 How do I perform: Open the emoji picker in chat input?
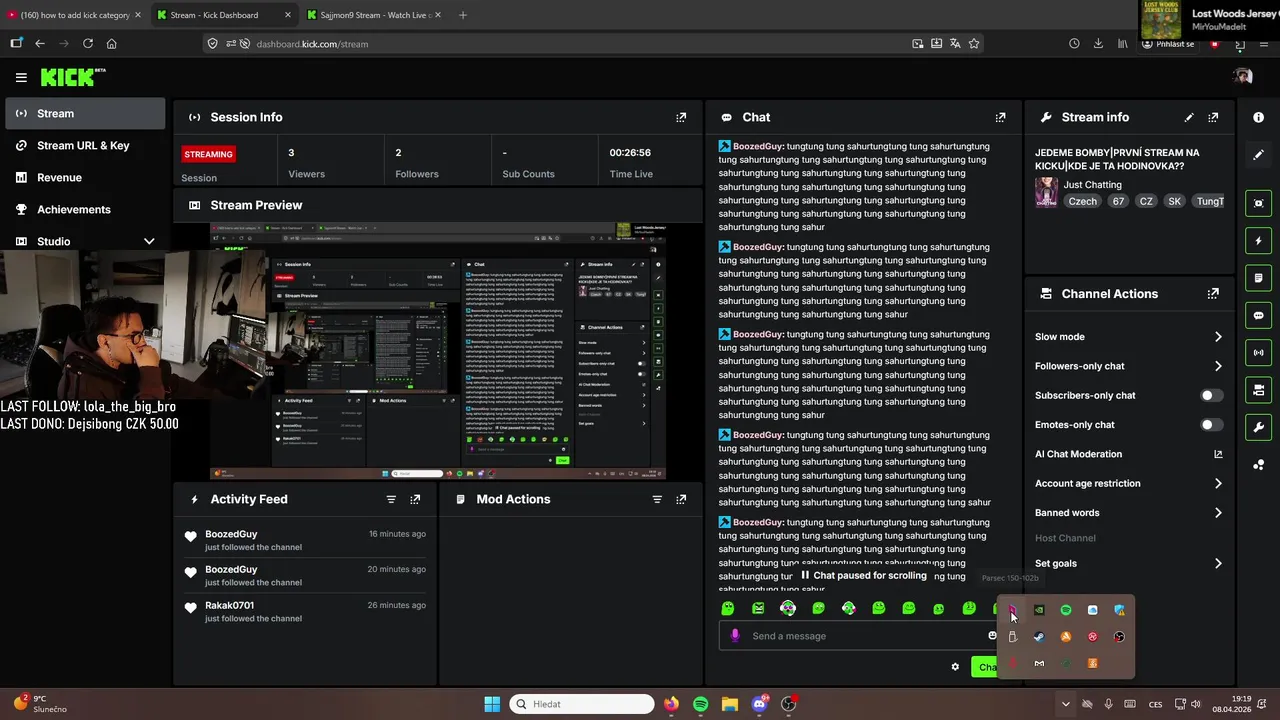tap(992, 636)
